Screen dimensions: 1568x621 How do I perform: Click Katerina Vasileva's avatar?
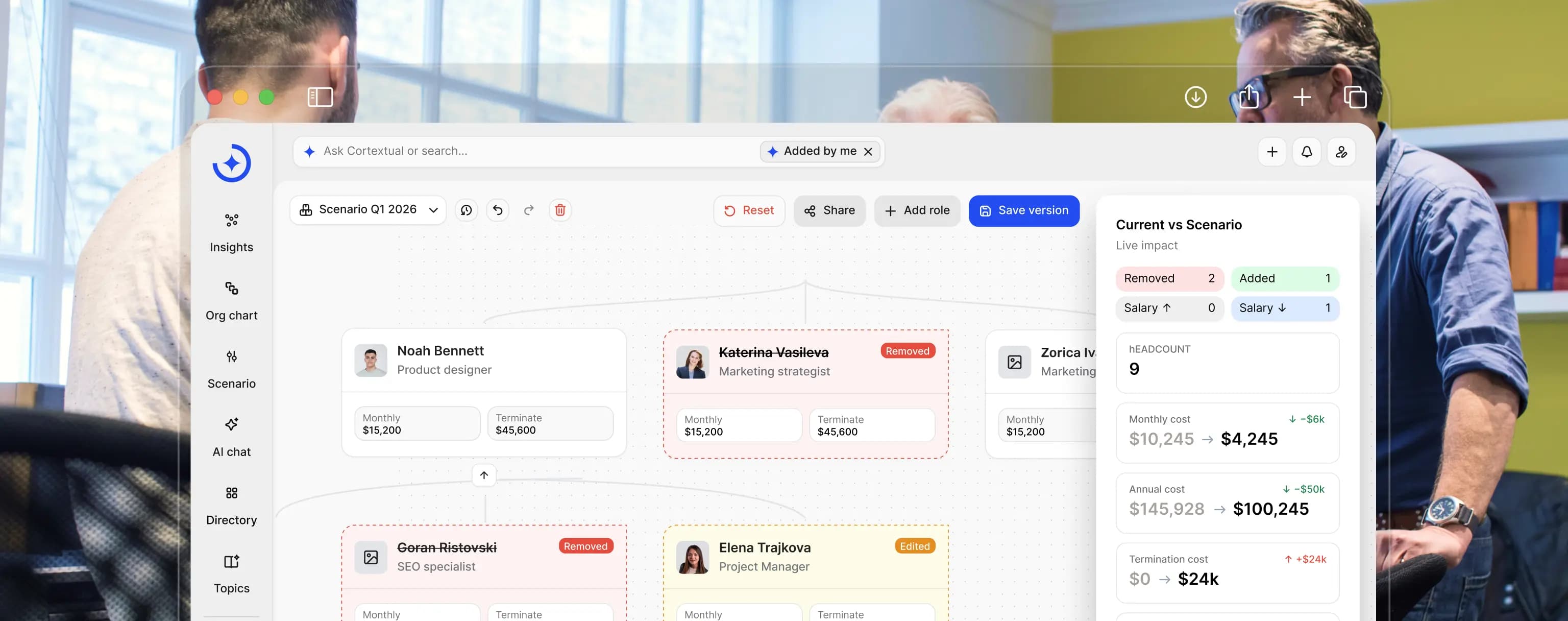[x=692, y=362]
